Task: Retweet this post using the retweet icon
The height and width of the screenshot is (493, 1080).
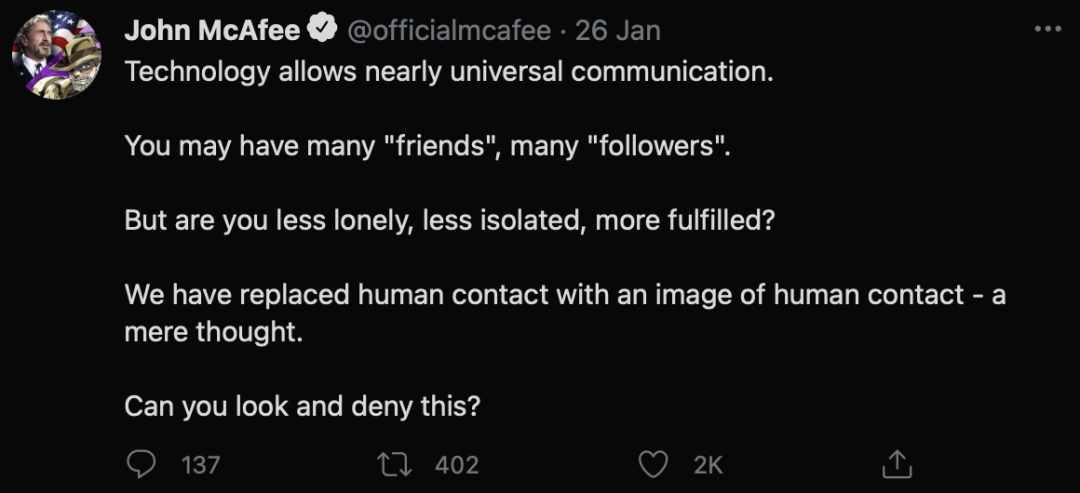Action: pyautogui.click(x=396, y=465)
